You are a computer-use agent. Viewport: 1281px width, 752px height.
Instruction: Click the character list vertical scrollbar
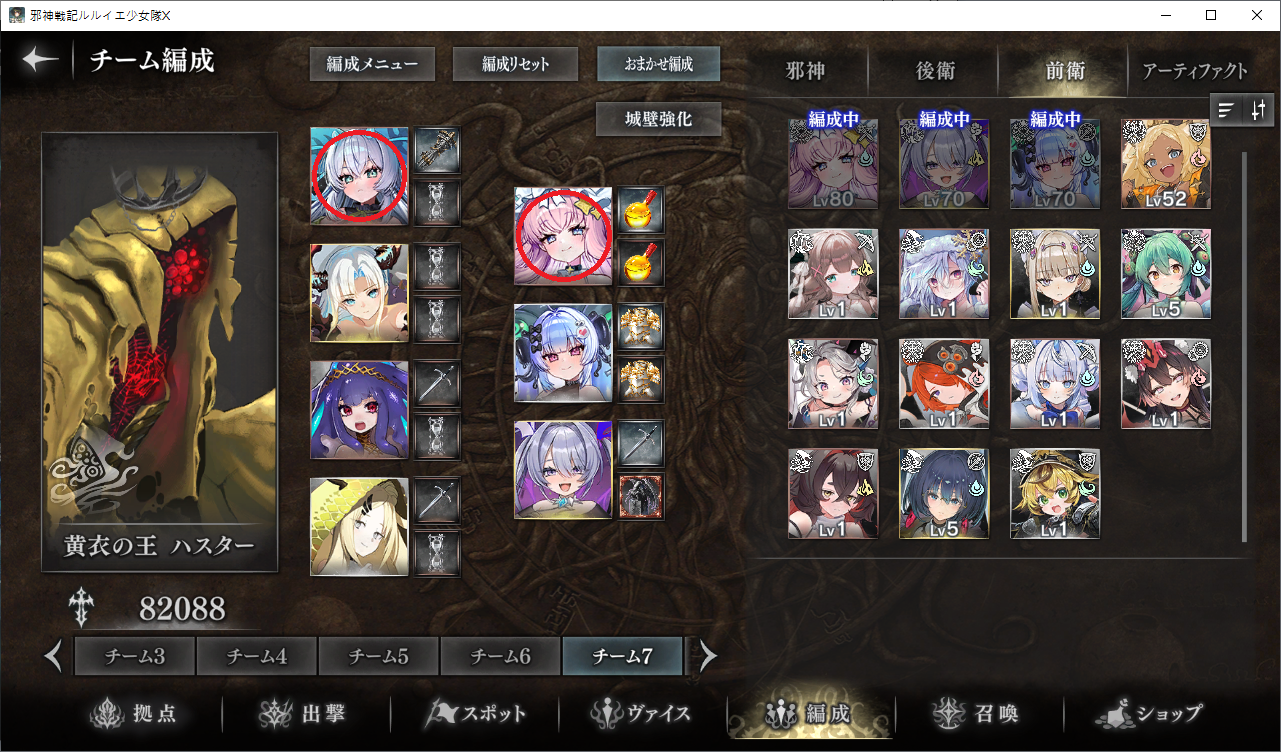pos(1244,346)
